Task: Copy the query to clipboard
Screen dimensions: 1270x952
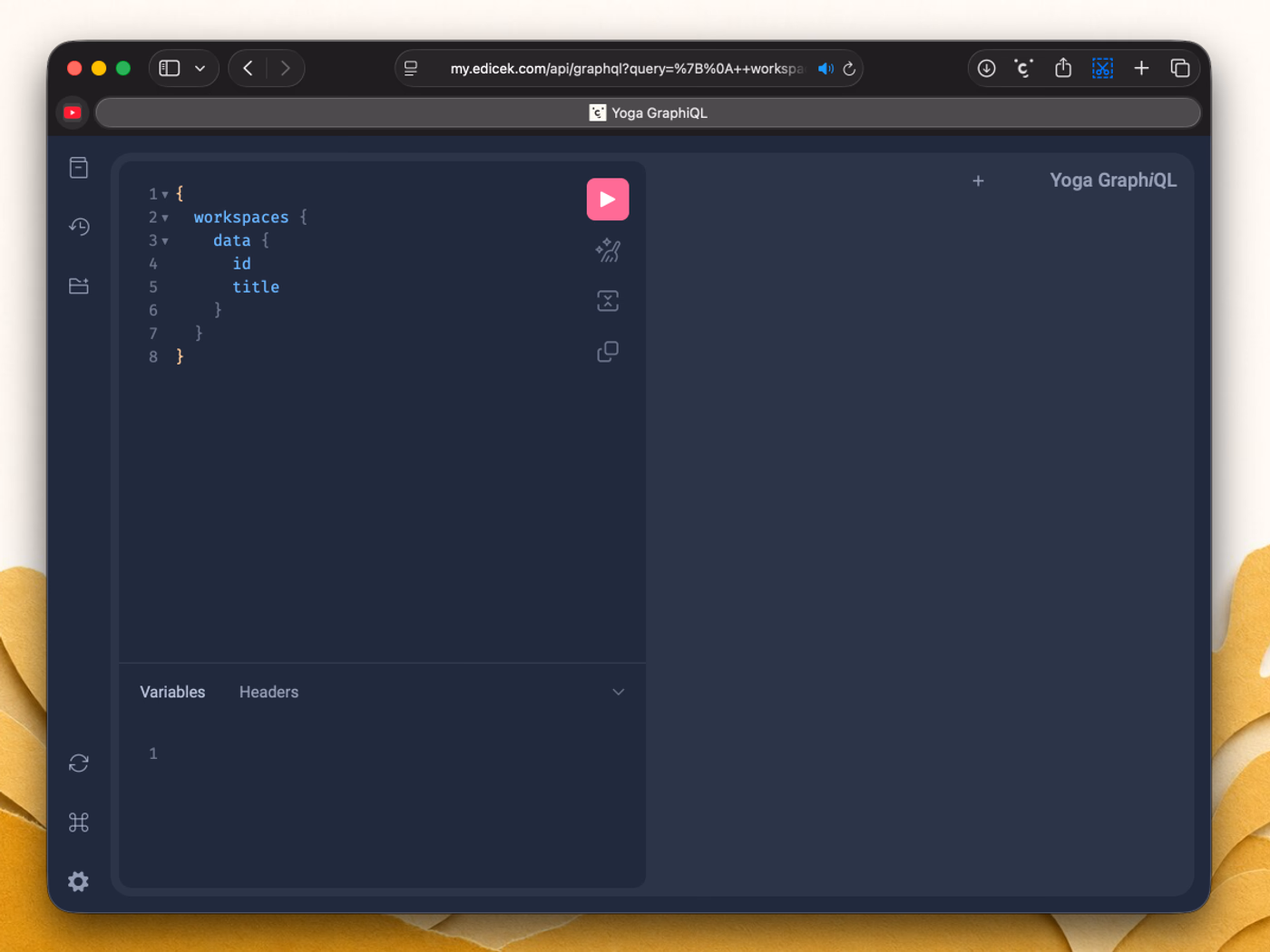Action: [608, 352]
